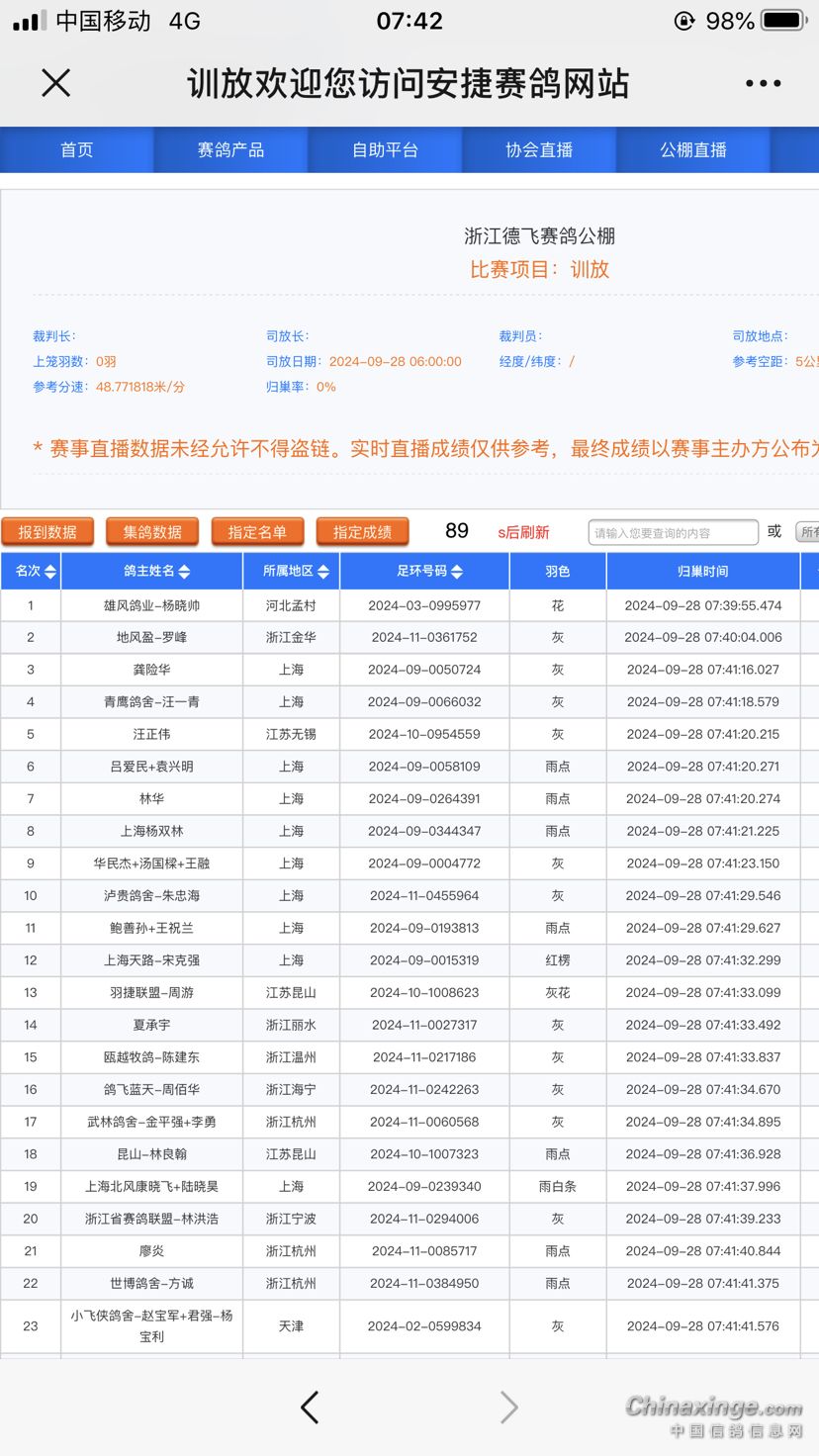Select the 公棚直播 tab
This screenshot has width=819, height=1456.
tap(693, 150)
